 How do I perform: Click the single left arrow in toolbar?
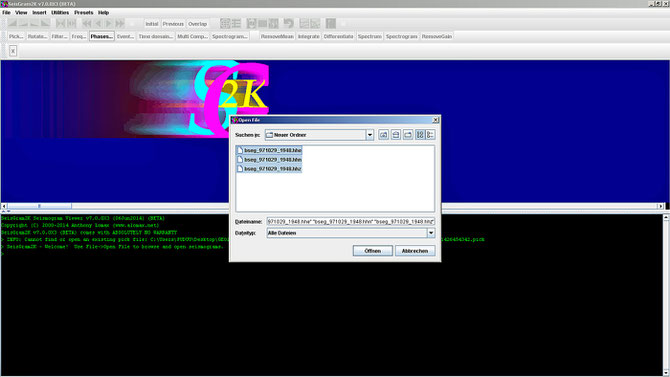tap(98, 24)
